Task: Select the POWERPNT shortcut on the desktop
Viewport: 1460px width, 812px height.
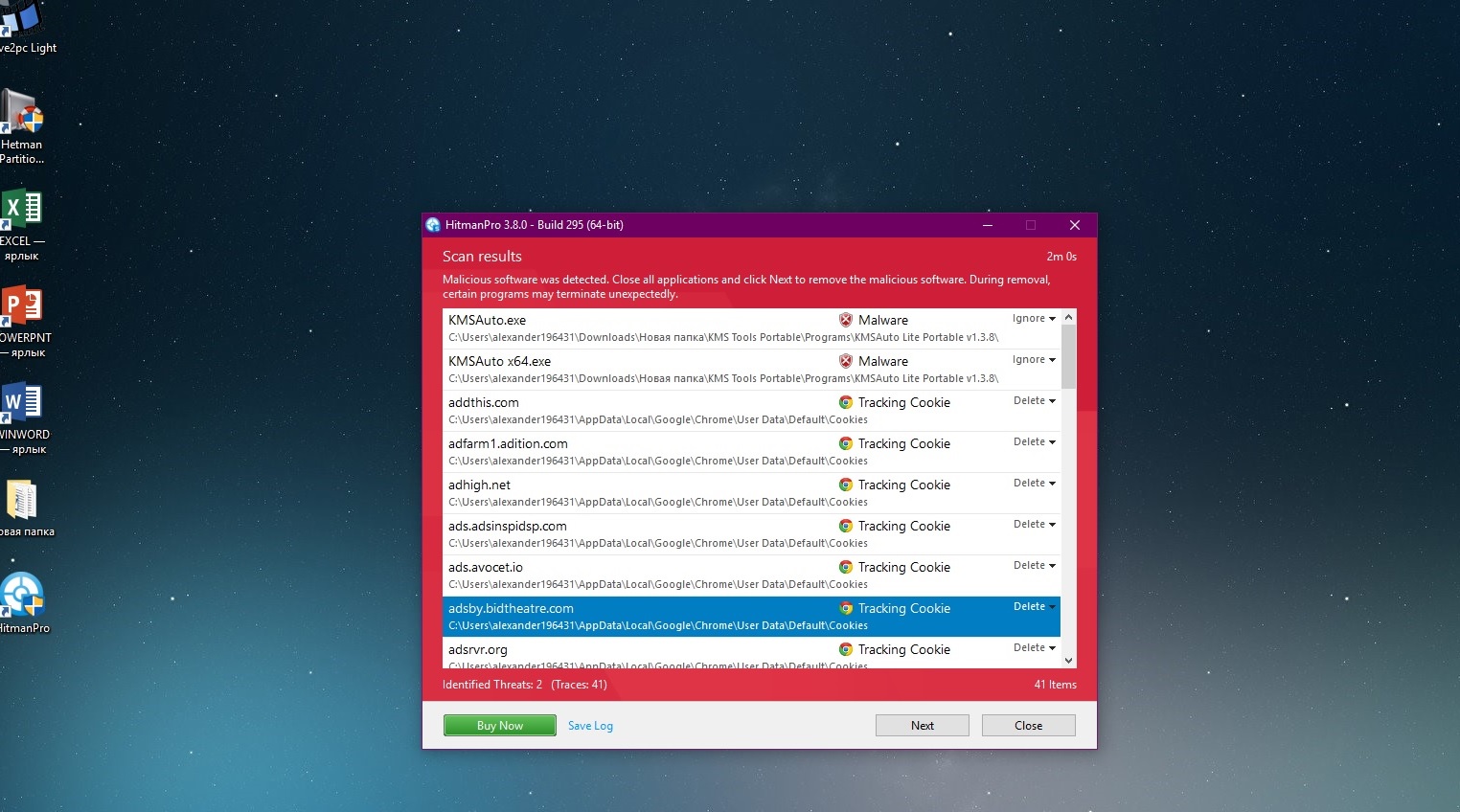Action: 25,323
